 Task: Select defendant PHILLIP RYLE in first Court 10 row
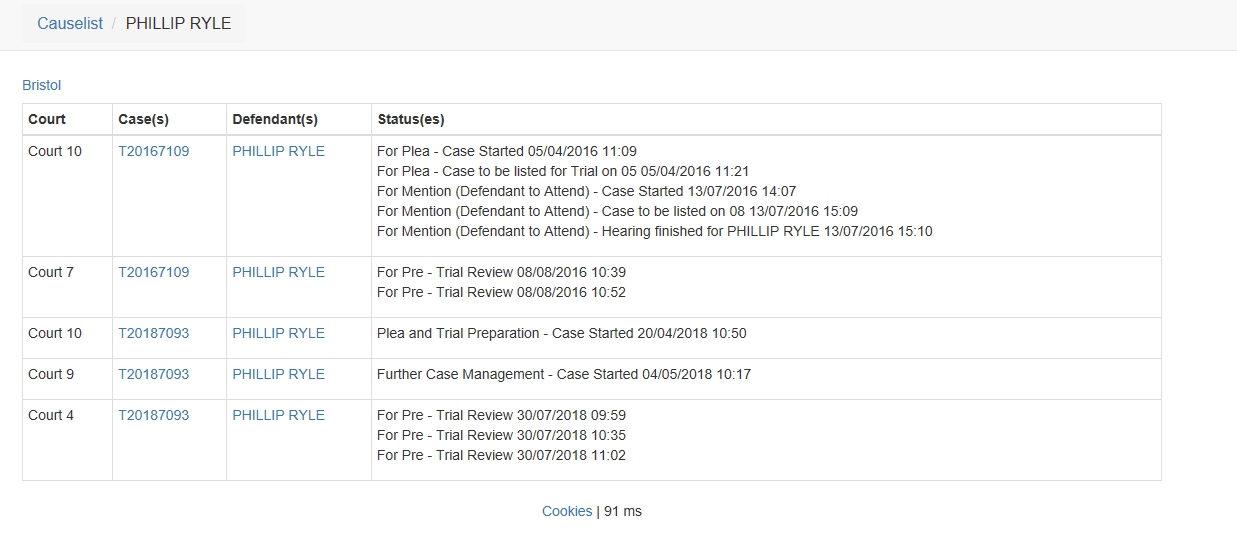point(279,152)
